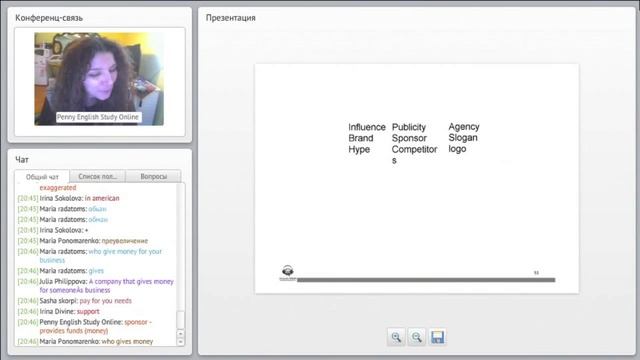This screenshot has height=360, width=640.
Task: Click the word 'Slogan' on the slide
Action: (x=462, y=138)
